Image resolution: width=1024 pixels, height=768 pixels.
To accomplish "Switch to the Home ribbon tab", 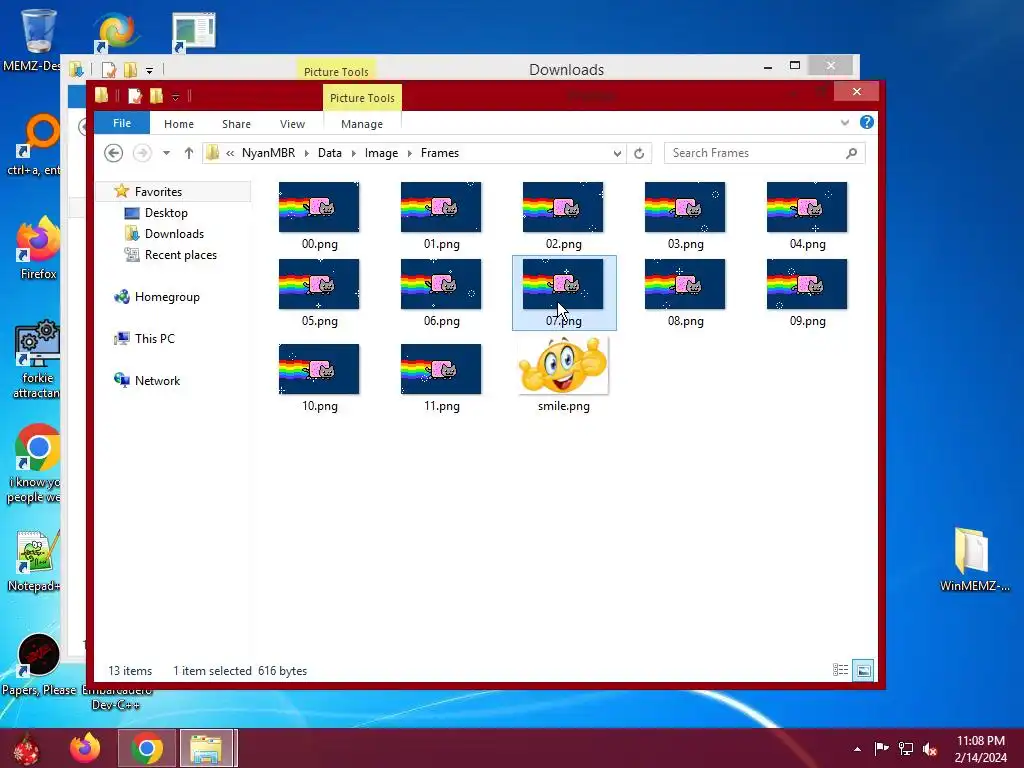I will (178, 124).
